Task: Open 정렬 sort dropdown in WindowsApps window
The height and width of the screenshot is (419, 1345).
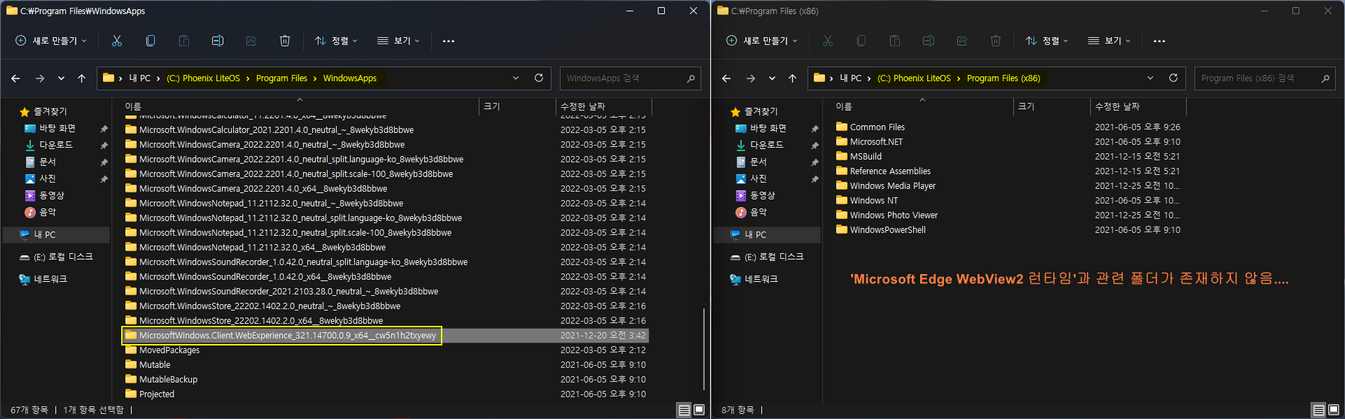Action: click(337, 41)
